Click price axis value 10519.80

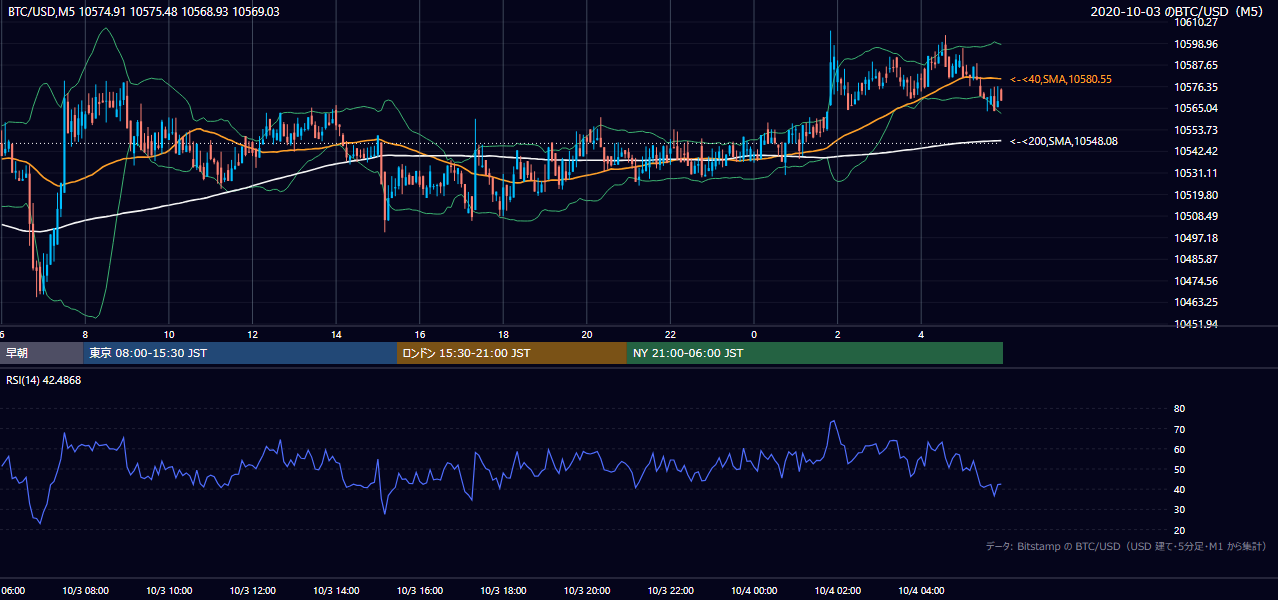point(1196,195)
